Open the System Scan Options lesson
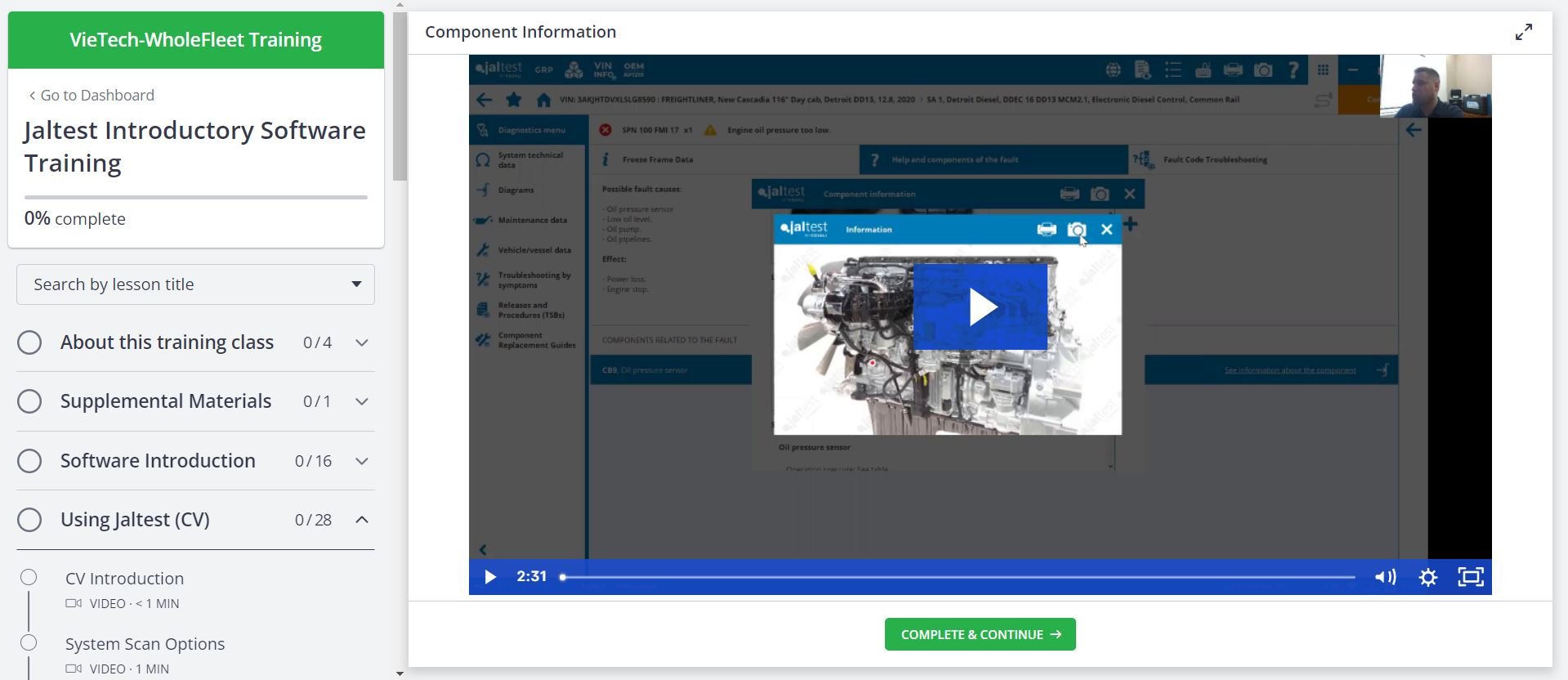1568x680 pixels. pos(145,644)
